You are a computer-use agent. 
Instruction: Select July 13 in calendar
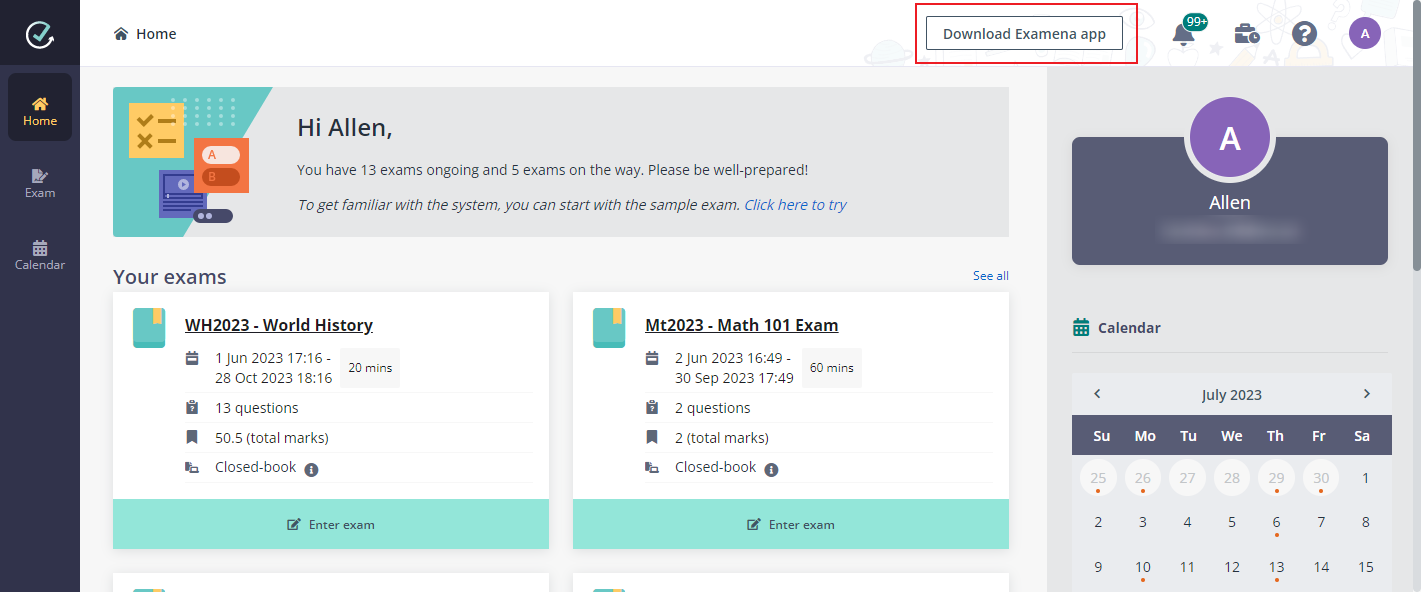click(x=1277, y=567)
